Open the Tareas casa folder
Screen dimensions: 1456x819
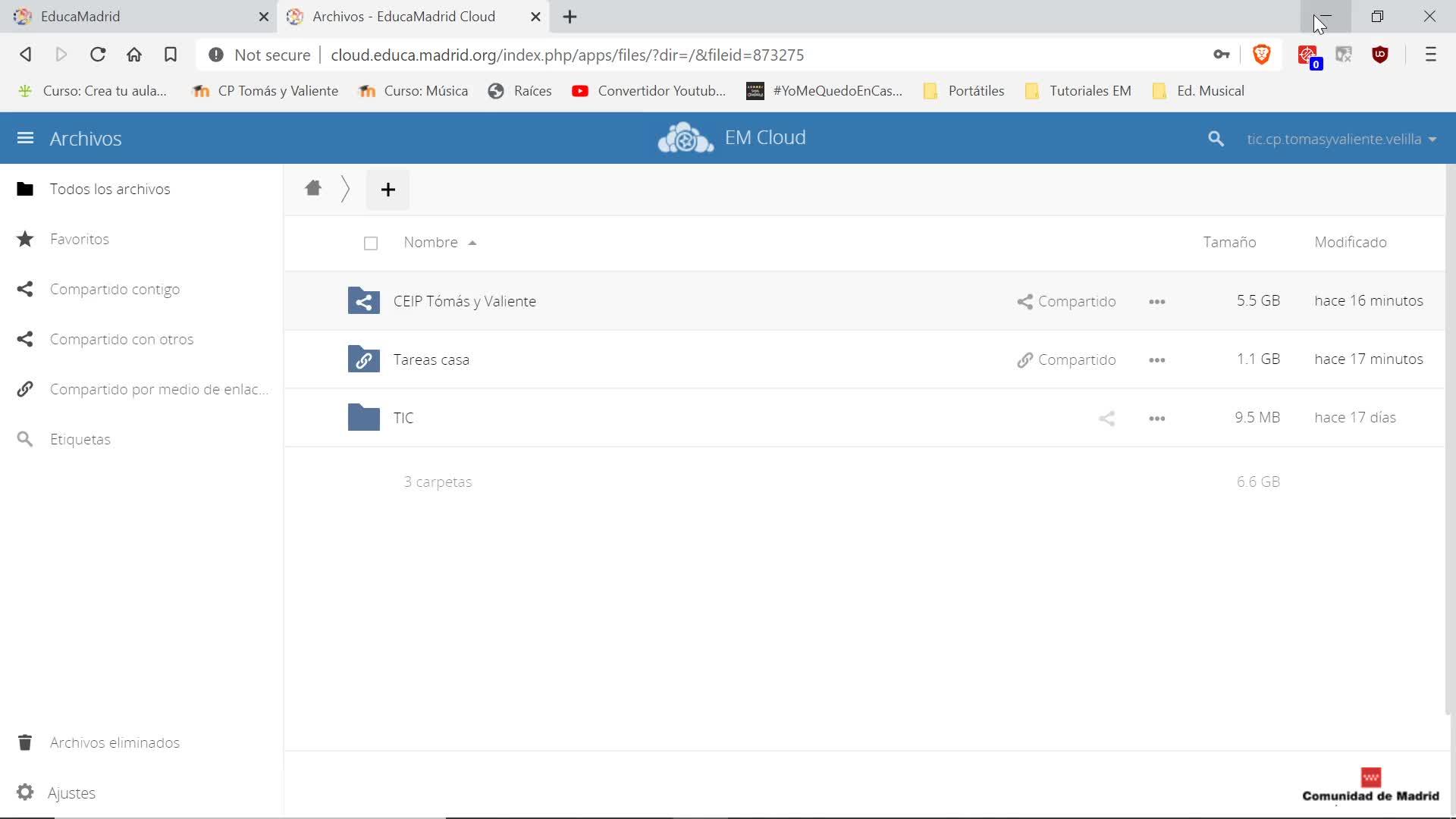click(431, 359)
